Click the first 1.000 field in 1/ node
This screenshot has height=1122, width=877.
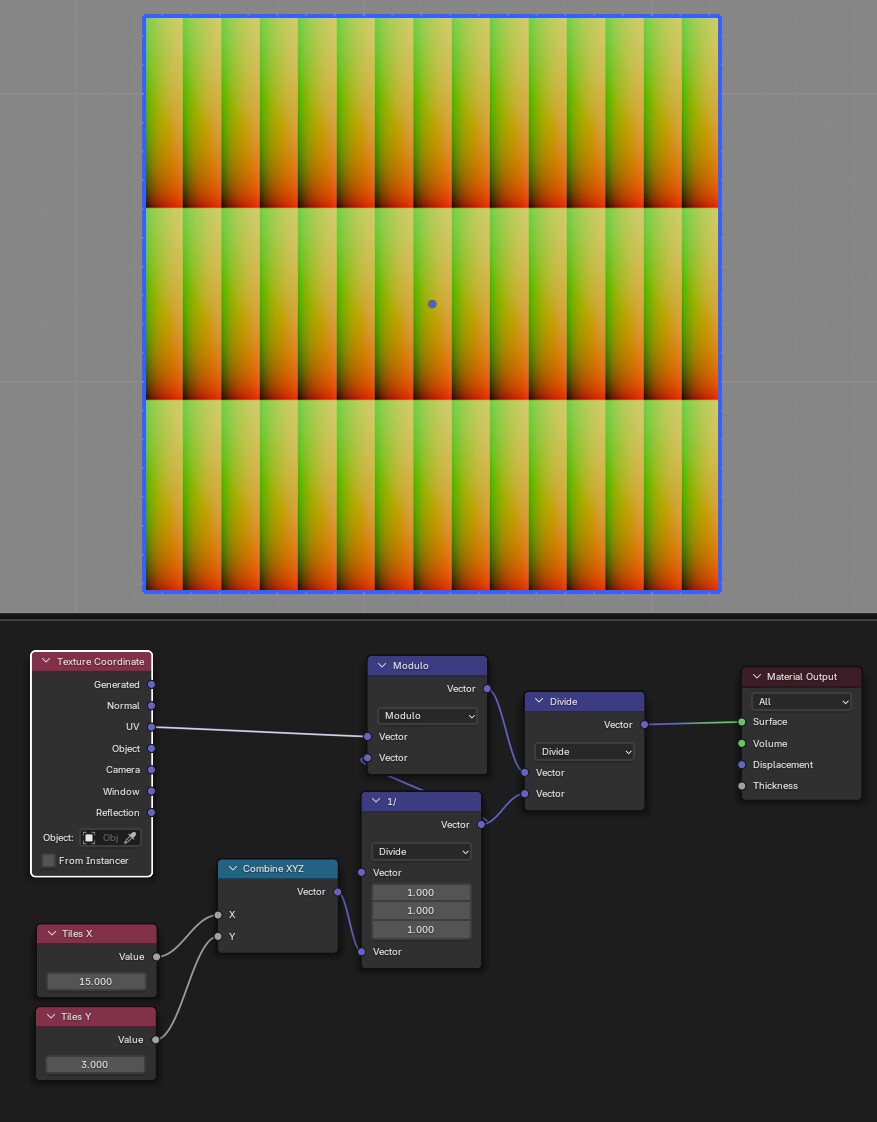point(421,892)
